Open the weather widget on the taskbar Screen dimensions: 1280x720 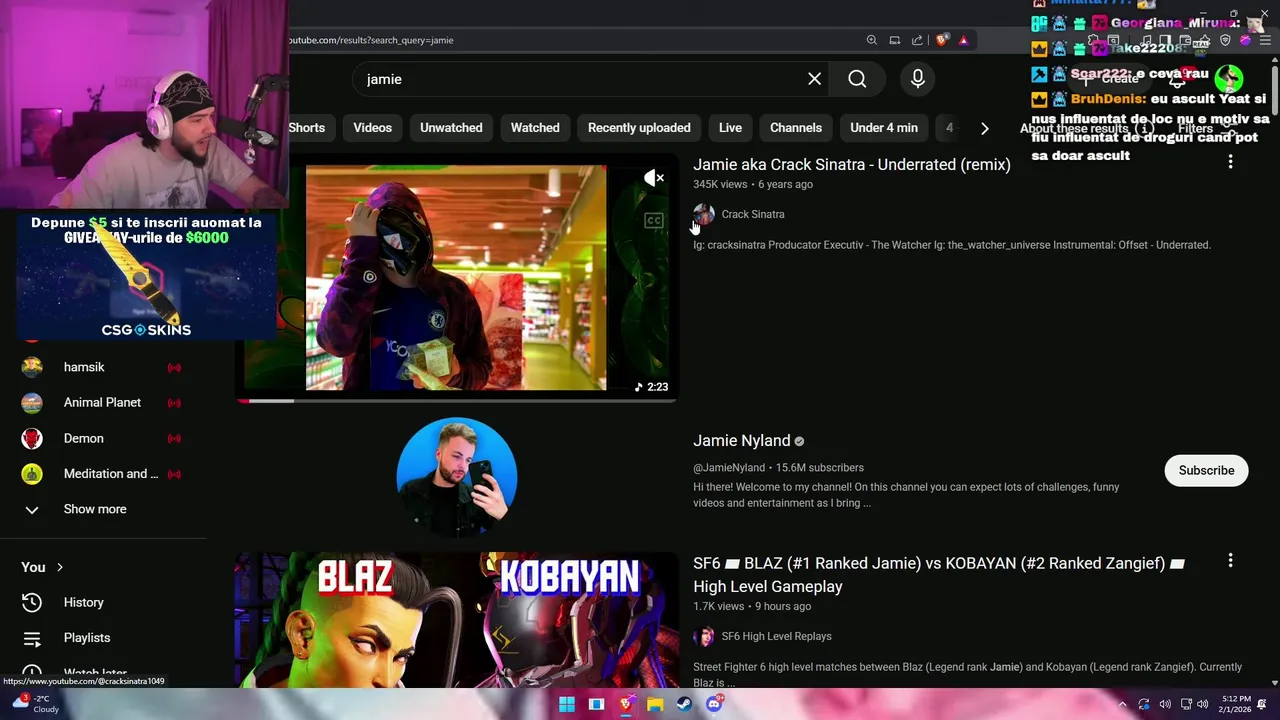click(34, 704)
